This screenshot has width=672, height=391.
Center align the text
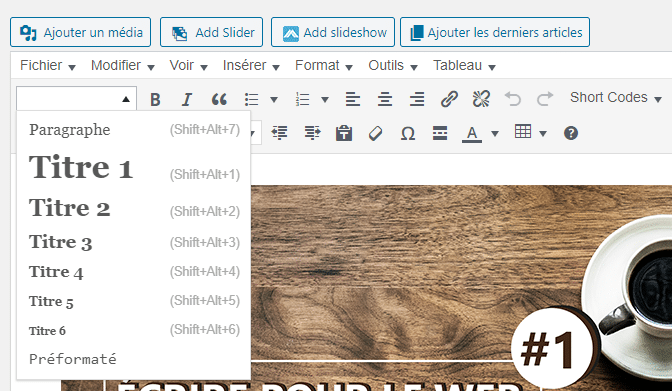(385, 99)
